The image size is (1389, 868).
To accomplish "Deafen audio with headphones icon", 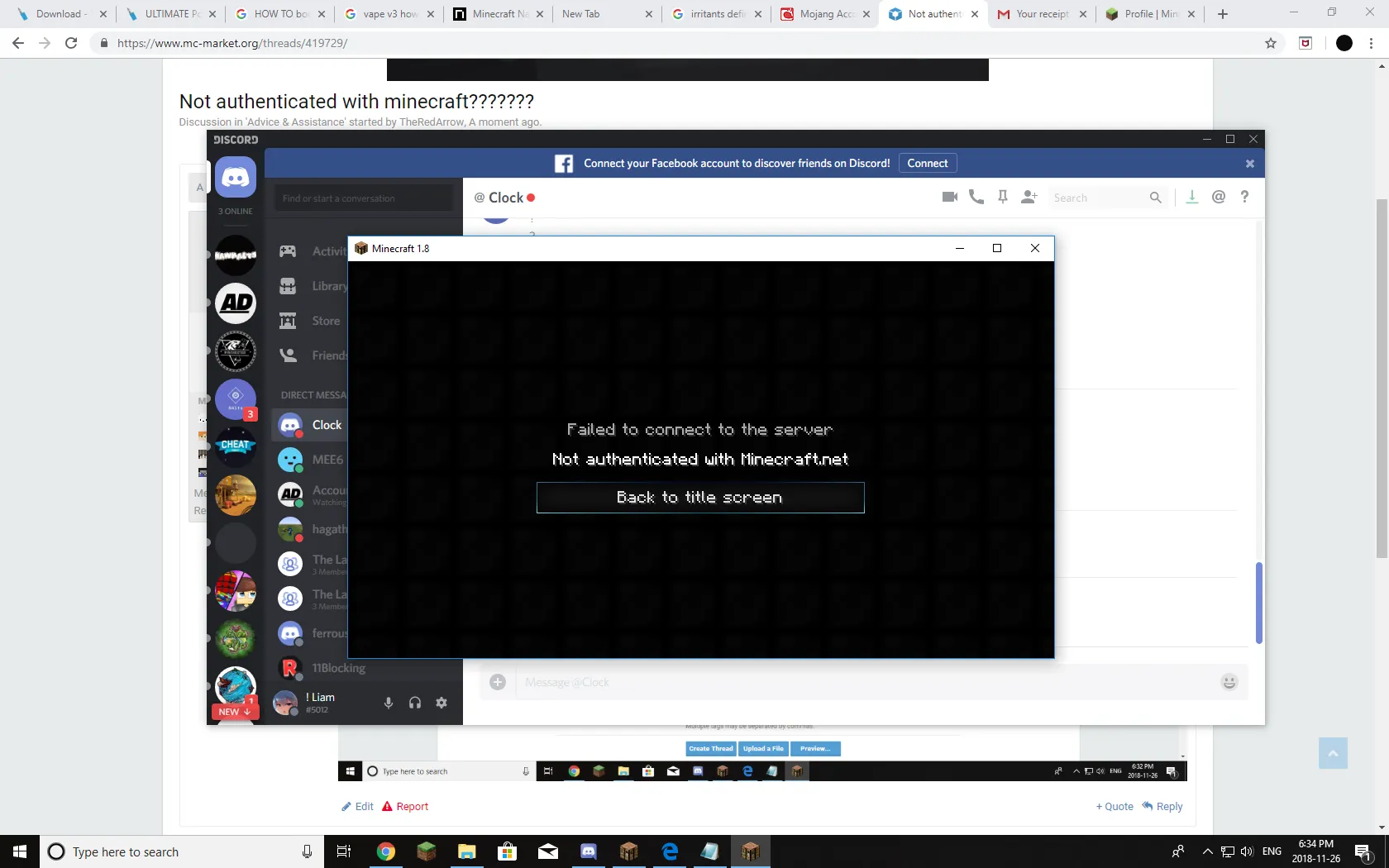I will click(x=415, y=703).
